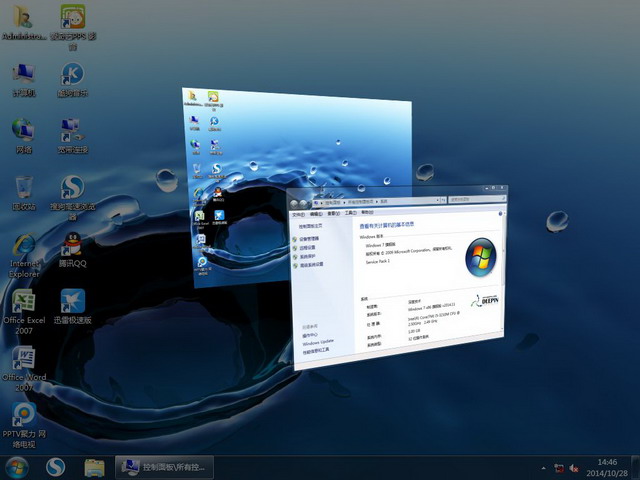
Task: Launch Sogou browser pinned on the taskbar
Action: coord(55,468)
